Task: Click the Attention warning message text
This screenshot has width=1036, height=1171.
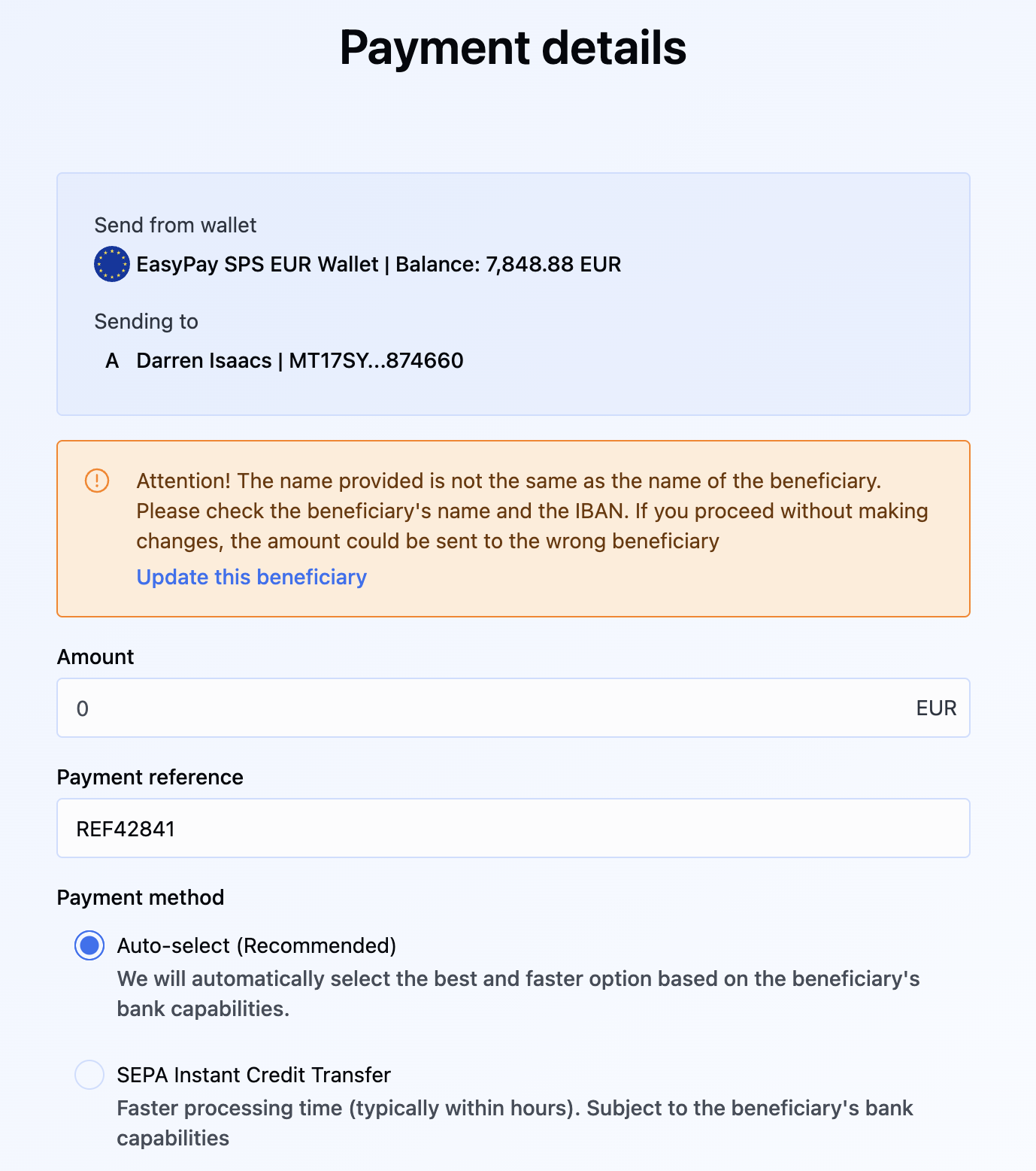Action: [x=531, y=511]
